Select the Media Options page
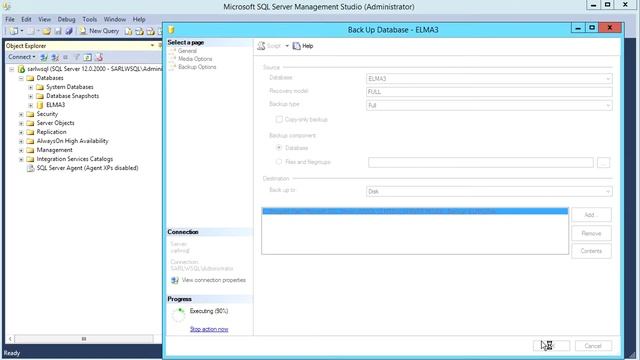This screenshot has width=640, height=360. [x=195, y=59]
